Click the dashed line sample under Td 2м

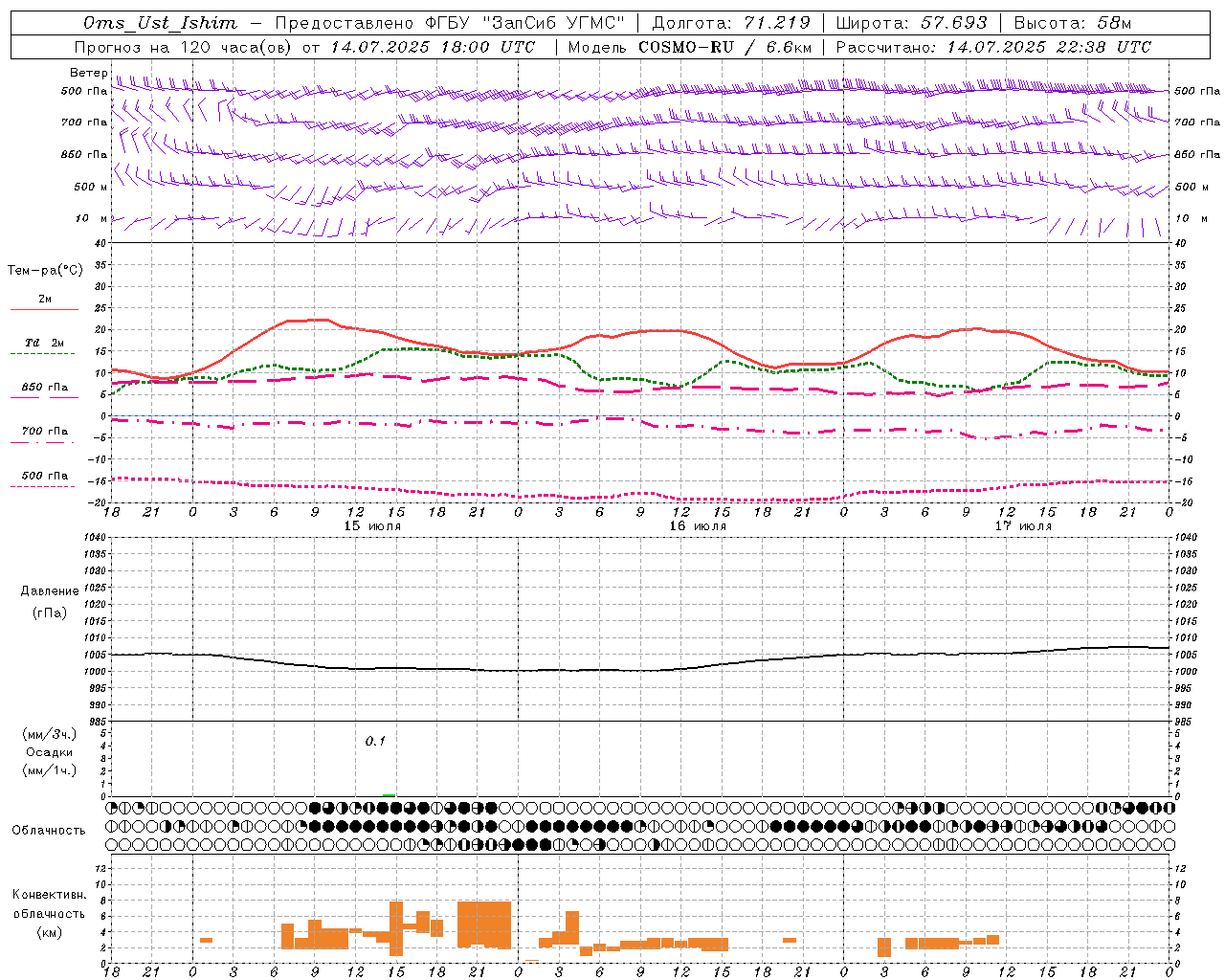[x=43, y=354]
